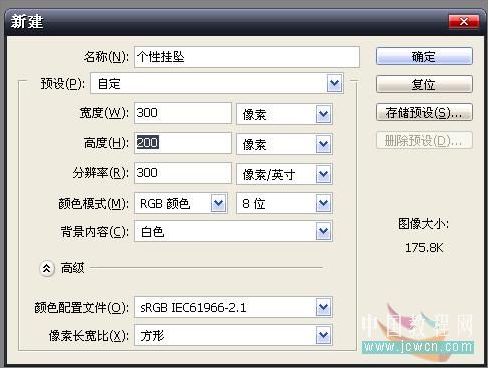Click the 高级 section label text
Viewport: 488px width, 368px height.
(73, 268)
